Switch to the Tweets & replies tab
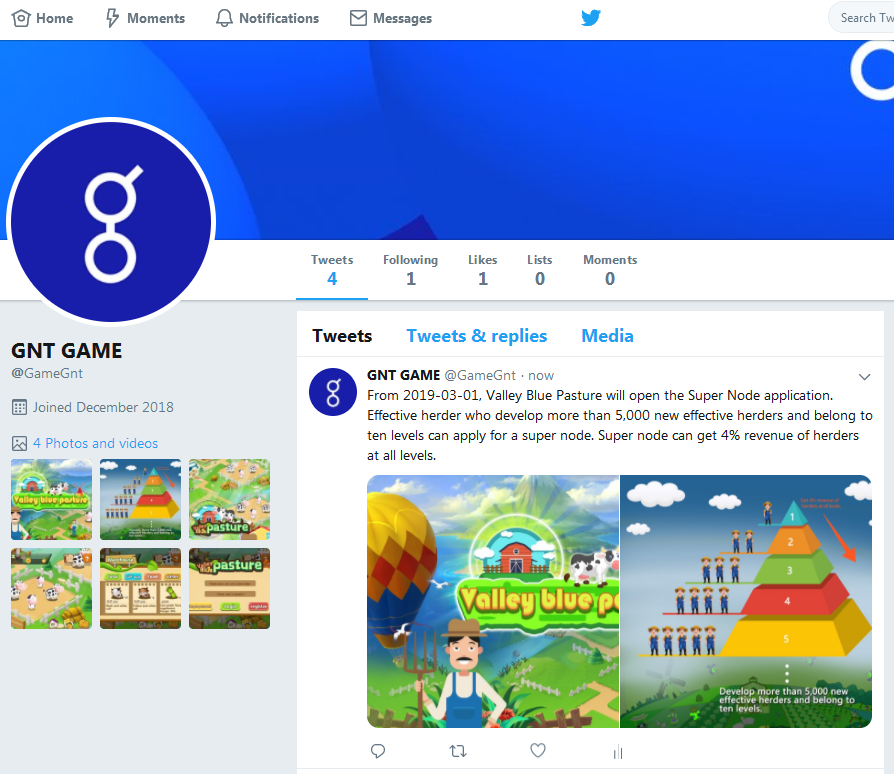The image size is (894, 774). (x=477, y=336)
